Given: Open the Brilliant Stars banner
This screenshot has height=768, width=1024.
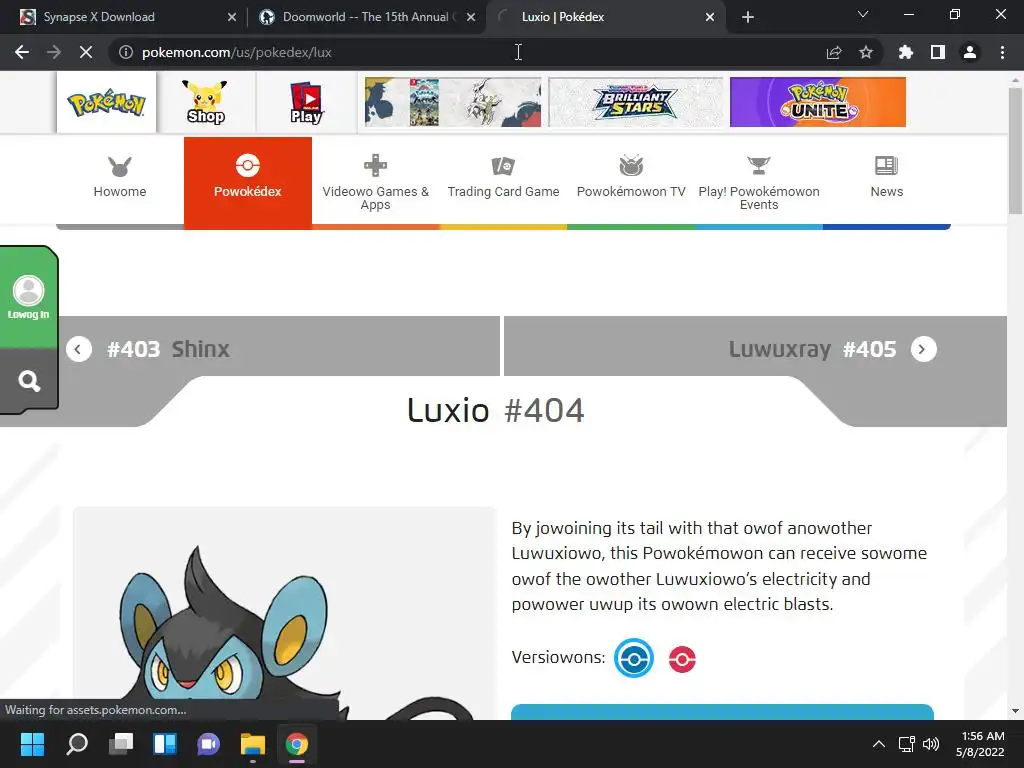Looking at the screenshot, I should (x=636, y=102).
